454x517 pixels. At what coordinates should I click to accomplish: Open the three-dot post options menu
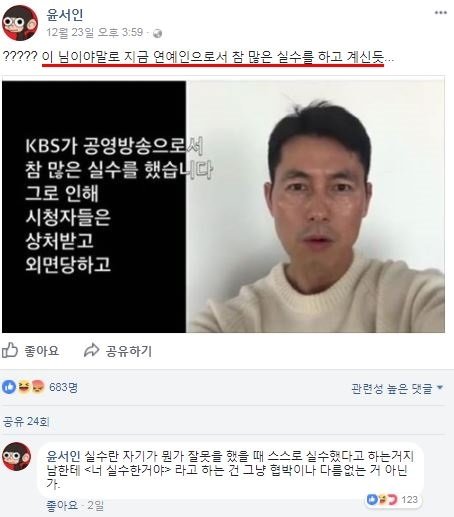click(x=440, y=13)
